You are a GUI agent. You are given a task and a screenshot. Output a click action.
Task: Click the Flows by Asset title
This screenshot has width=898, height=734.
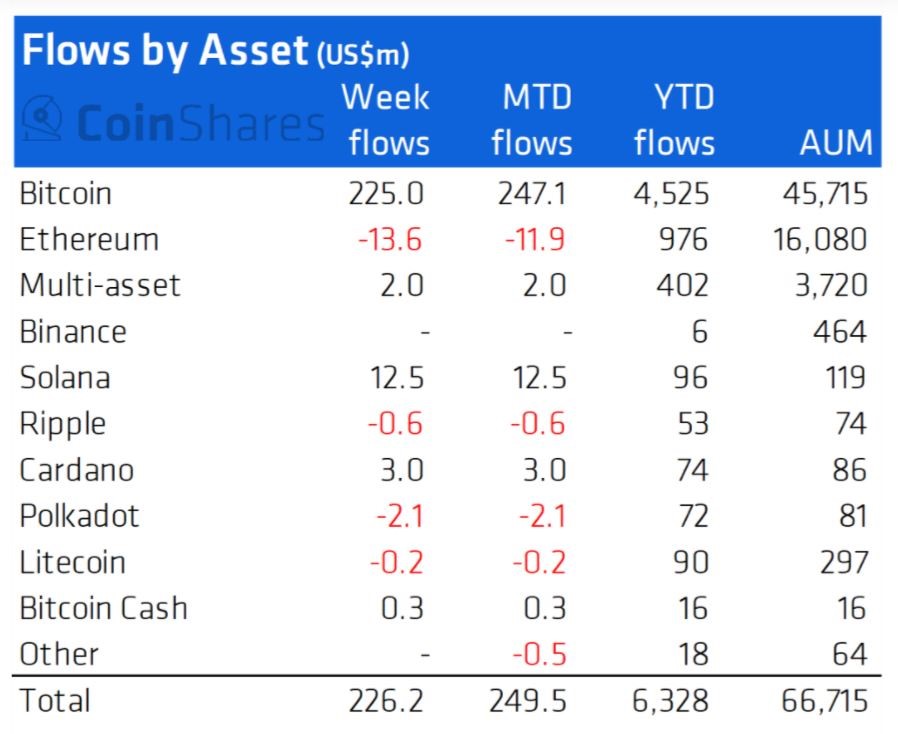215,51
